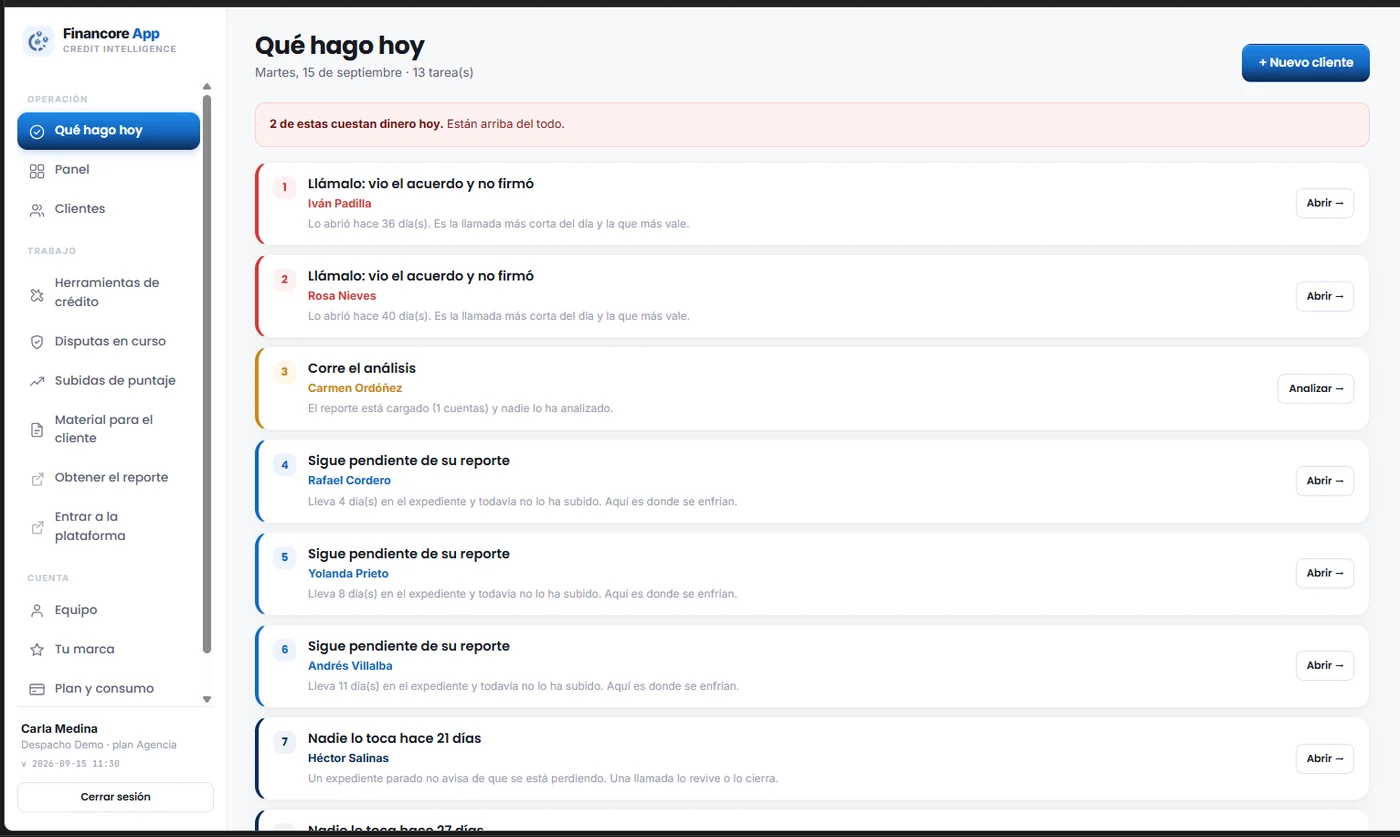Click the Panel grid icon
Screen dimensions: 1400x837
[x=37, y=170]
